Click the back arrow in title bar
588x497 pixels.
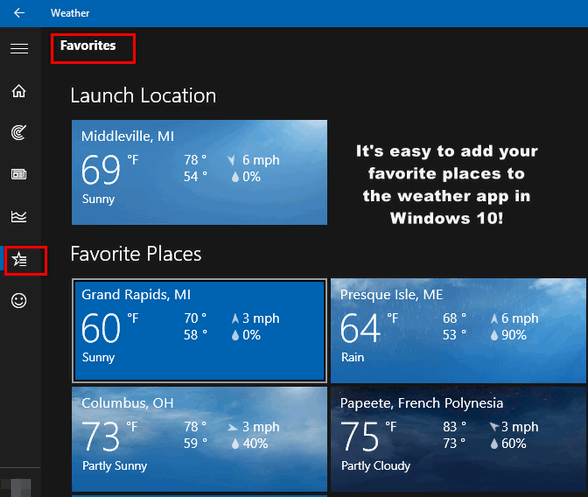coord(19,13)
